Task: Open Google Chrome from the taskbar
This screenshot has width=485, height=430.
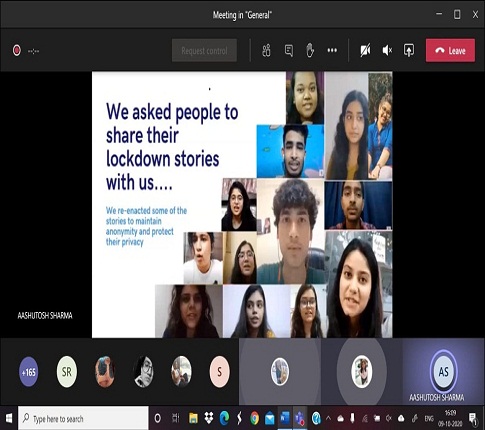Action: coord(254,418)
